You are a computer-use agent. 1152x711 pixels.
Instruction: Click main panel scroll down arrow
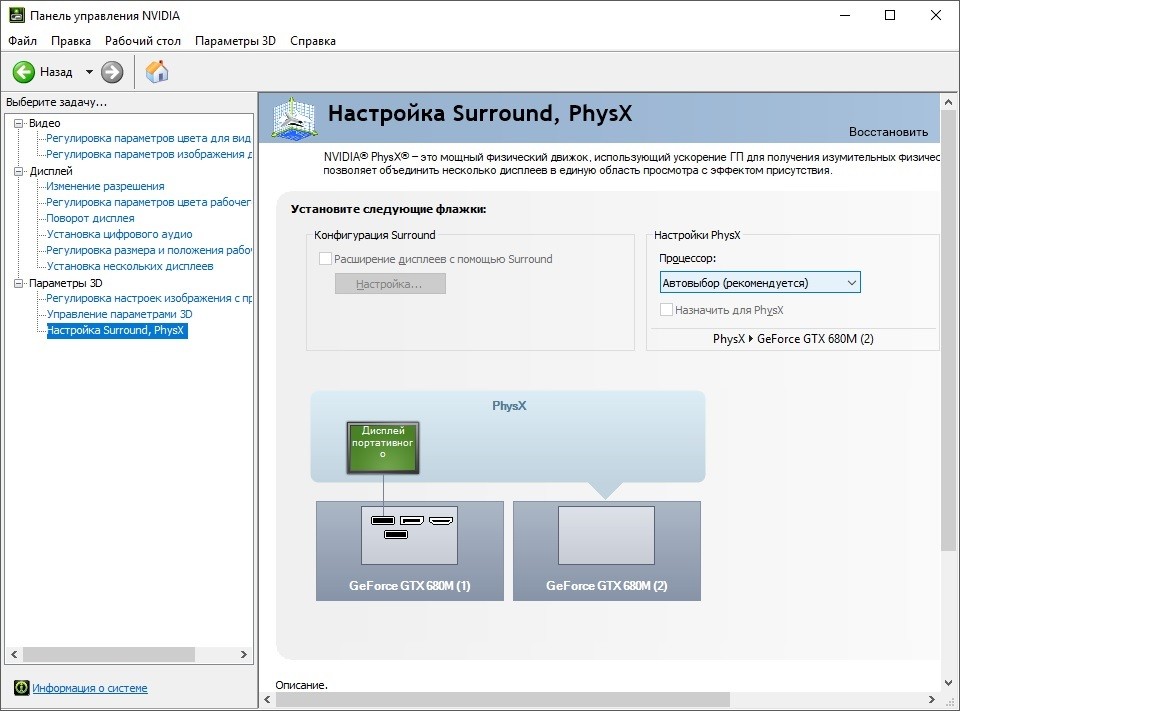(x=948, y=683)
